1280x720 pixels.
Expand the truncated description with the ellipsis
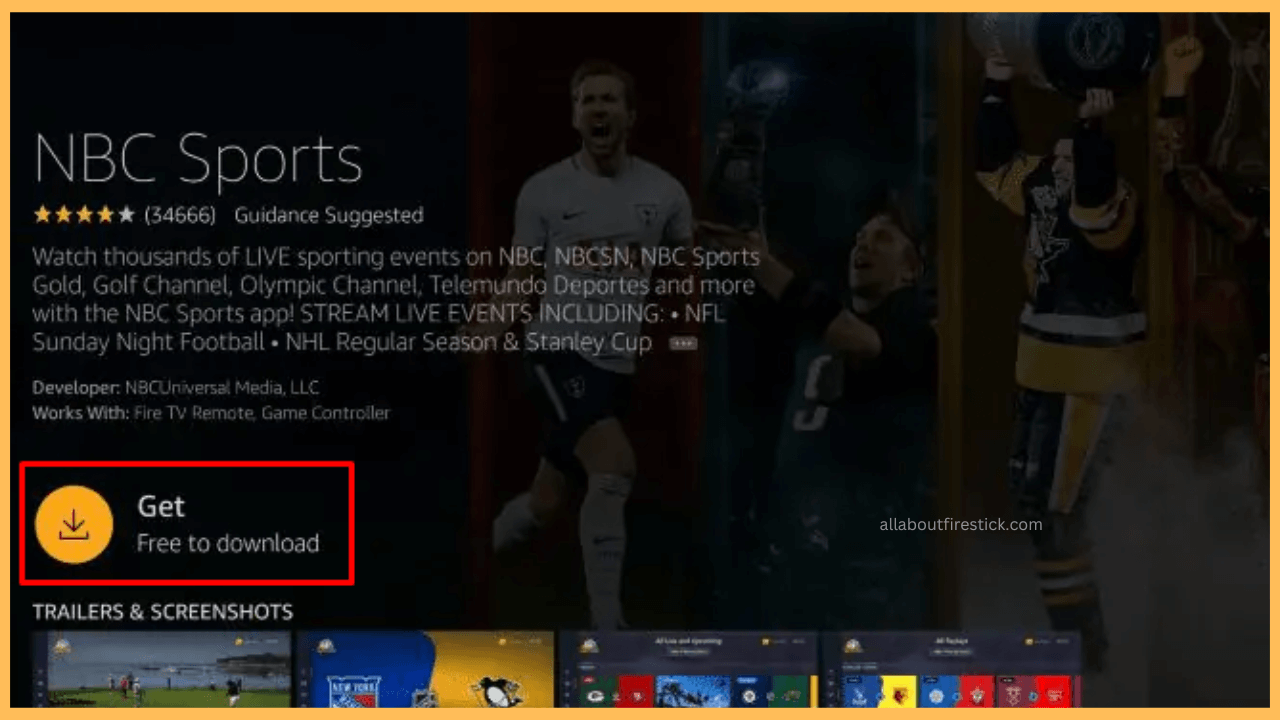[683, 343]
